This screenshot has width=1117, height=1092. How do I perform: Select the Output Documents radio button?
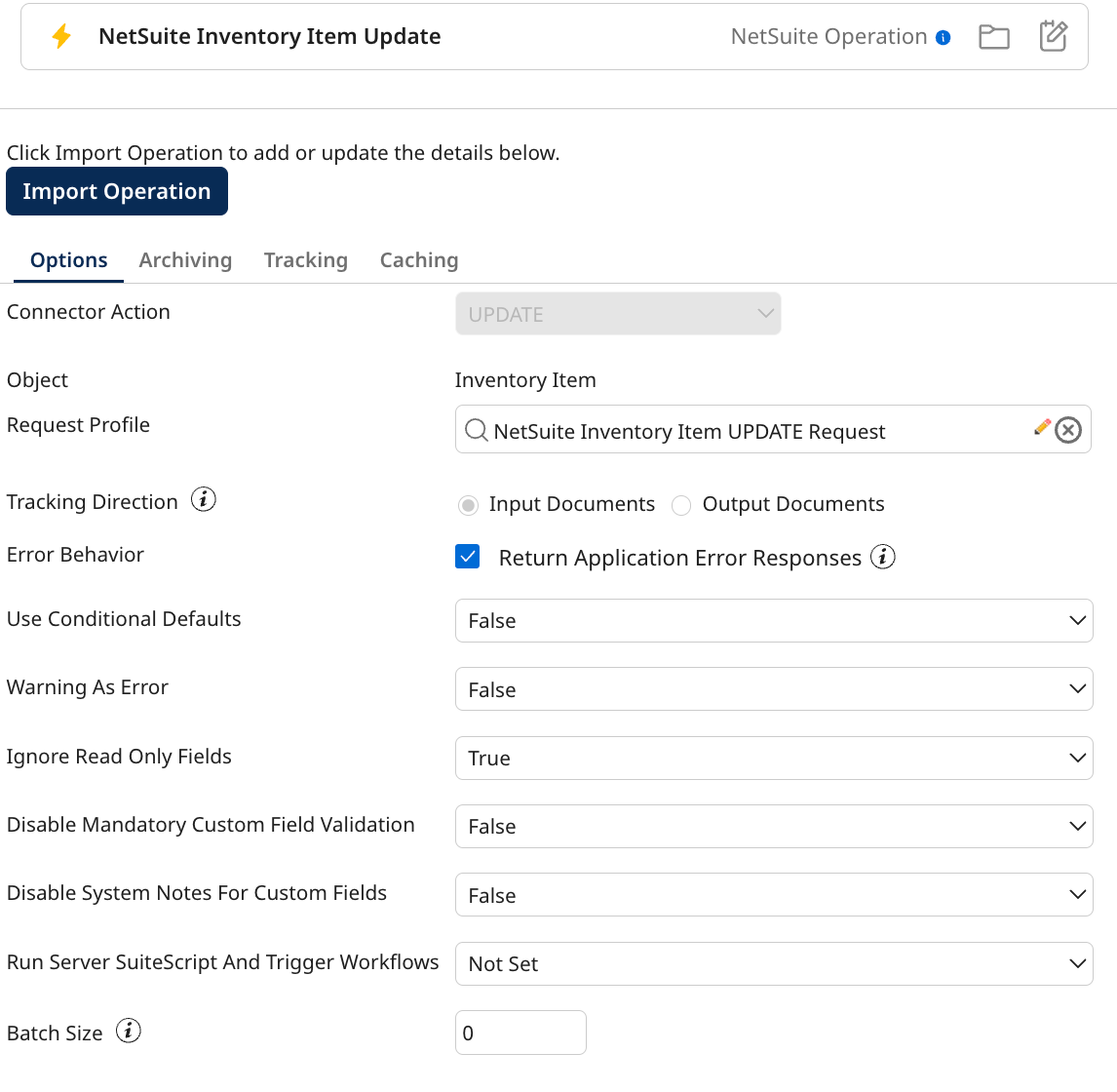coord(680,505)
